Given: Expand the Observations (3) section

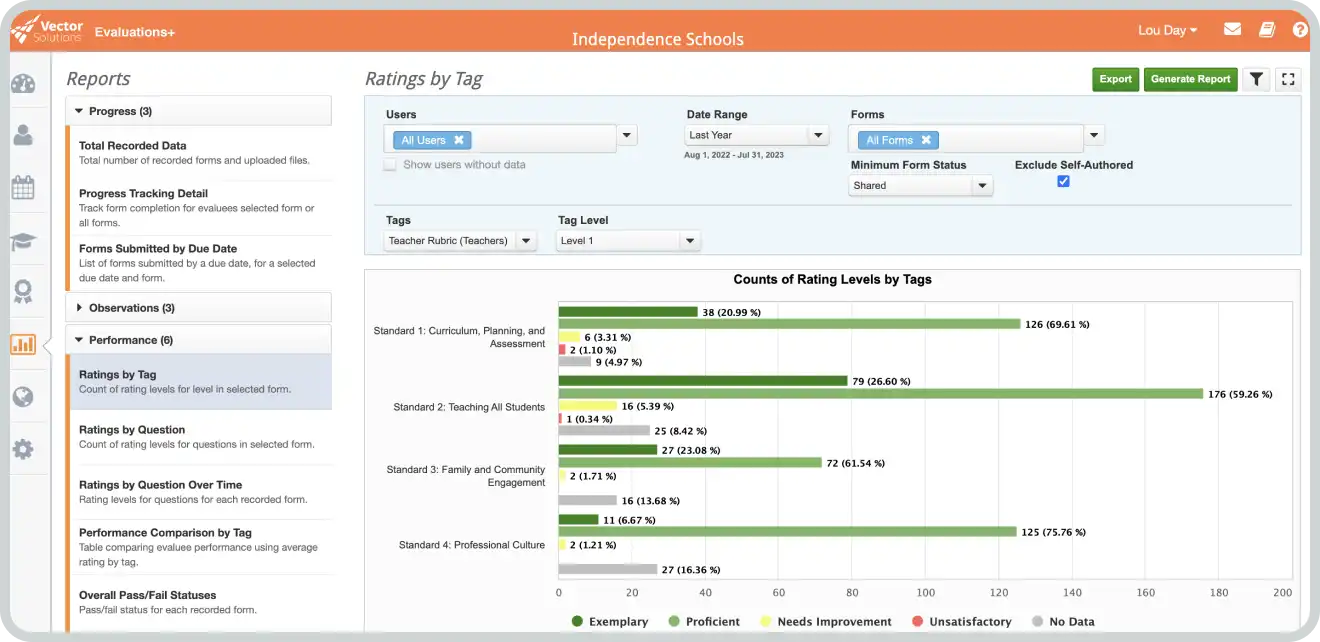Looking at the screenshot, I should (131, 308).
